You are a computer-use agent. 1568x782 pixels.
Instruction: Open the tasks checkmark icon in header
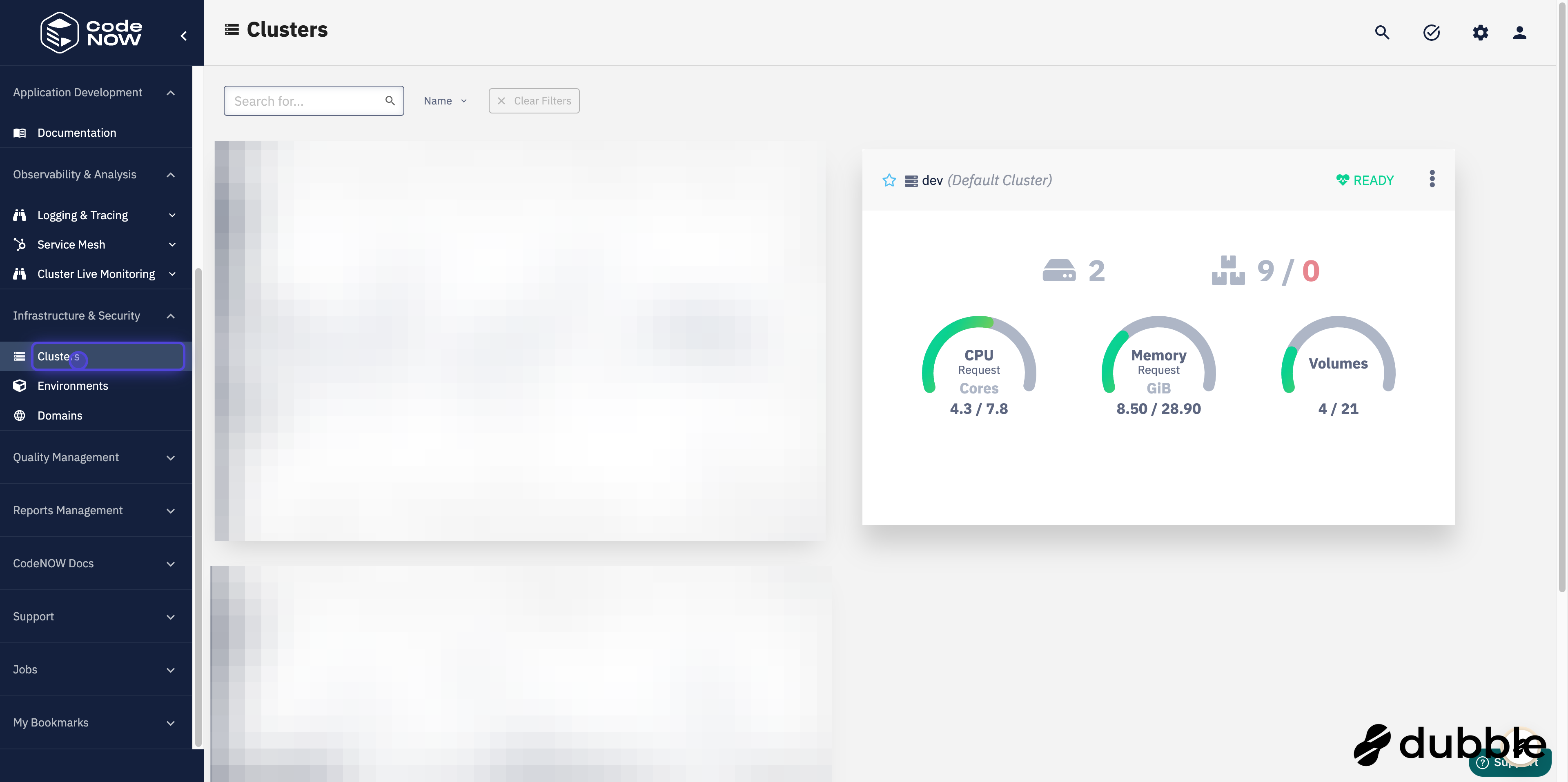pyautogui.click(x=1431, y=32)
